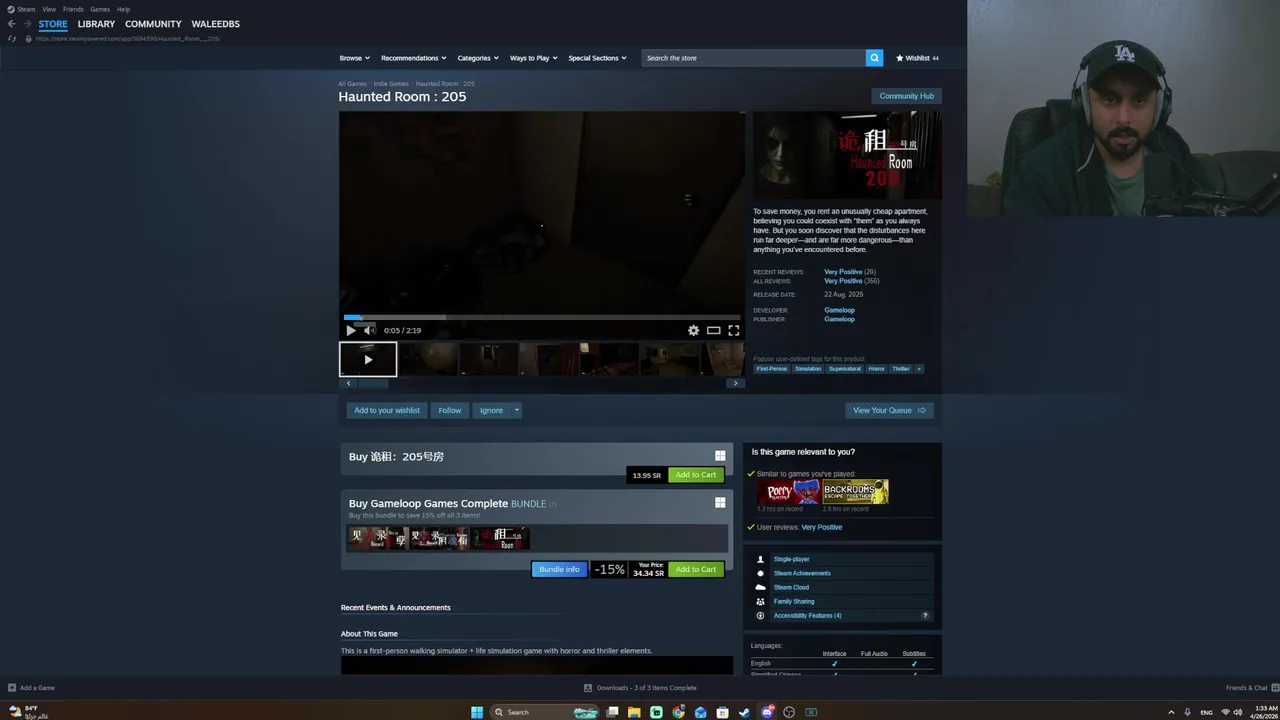Go back with the Steam back arrow
This screenshot has width=1280, height=720.
pos(12,24)
